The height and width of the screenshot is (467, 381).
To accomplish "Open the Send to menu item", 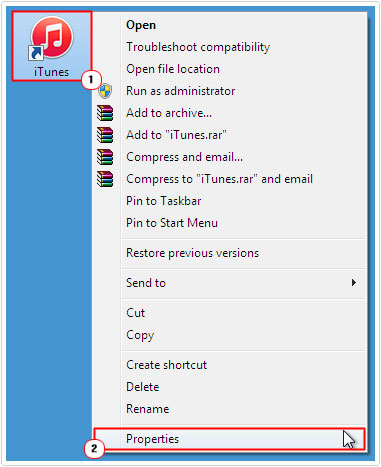I will coord(230,283).
